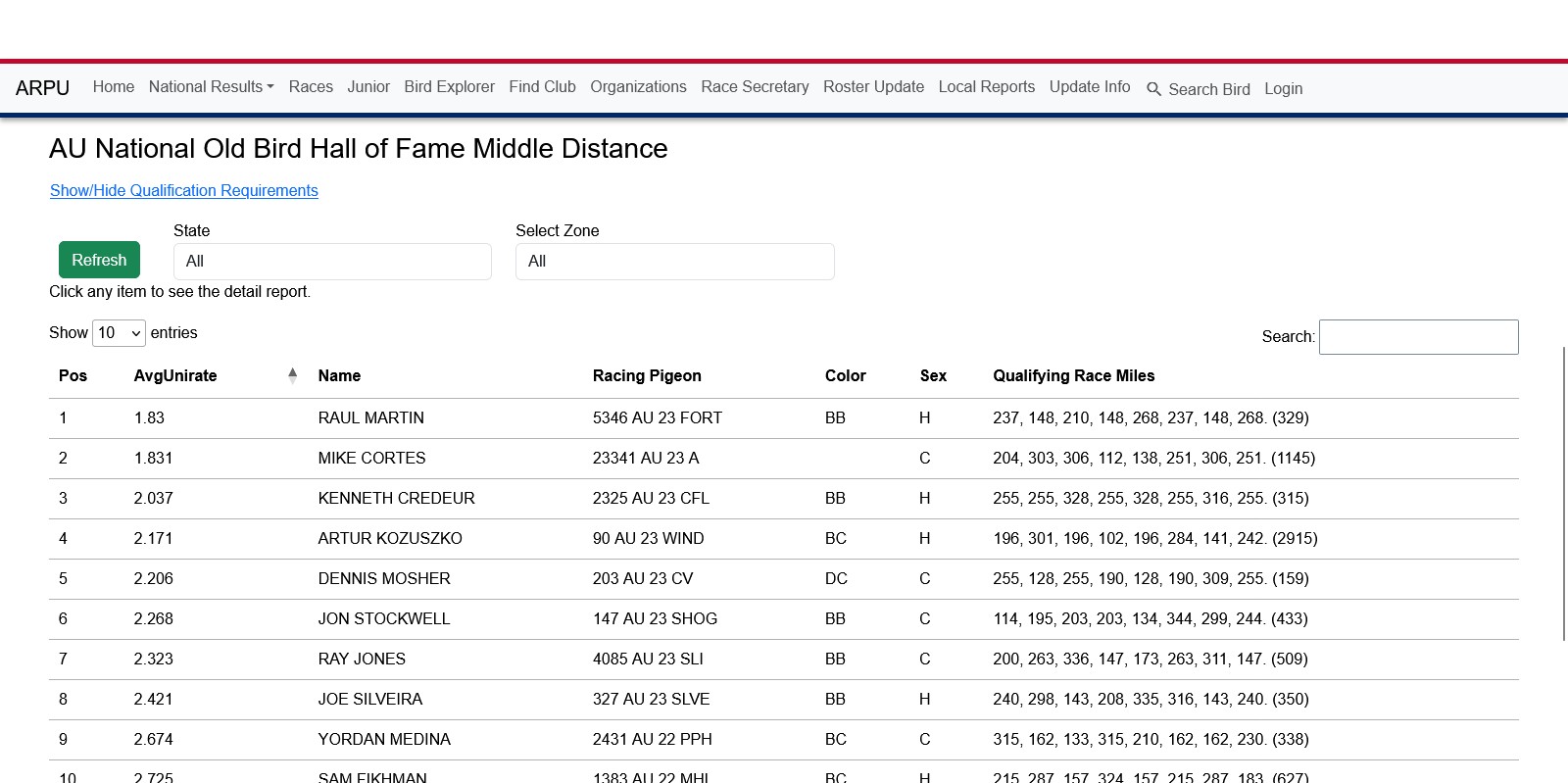Open the State filter dropdown
Screen dimensions: 1568x783
[x=332, y=262]
